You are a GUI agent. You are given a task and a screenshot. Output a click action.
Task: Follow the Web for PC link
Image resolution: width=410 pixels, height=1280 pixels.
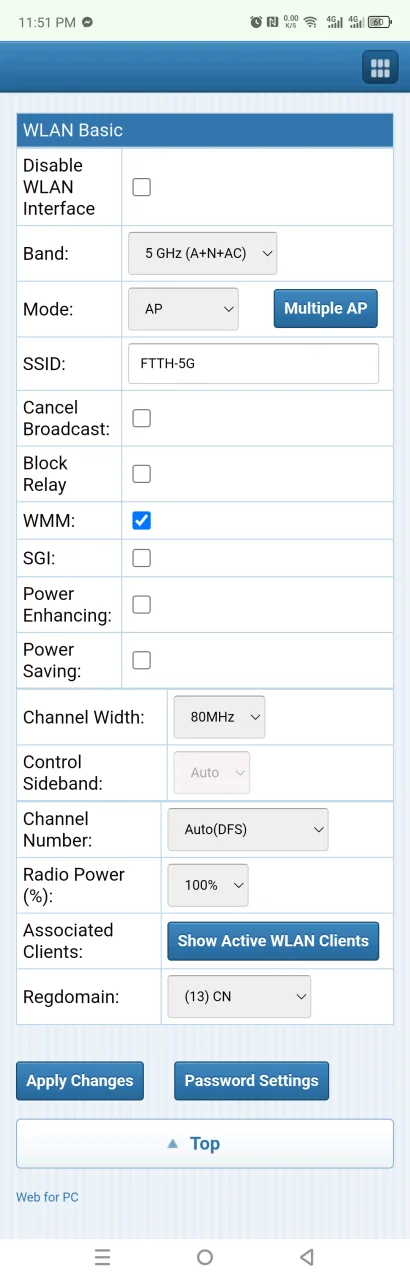point(47,1196)
